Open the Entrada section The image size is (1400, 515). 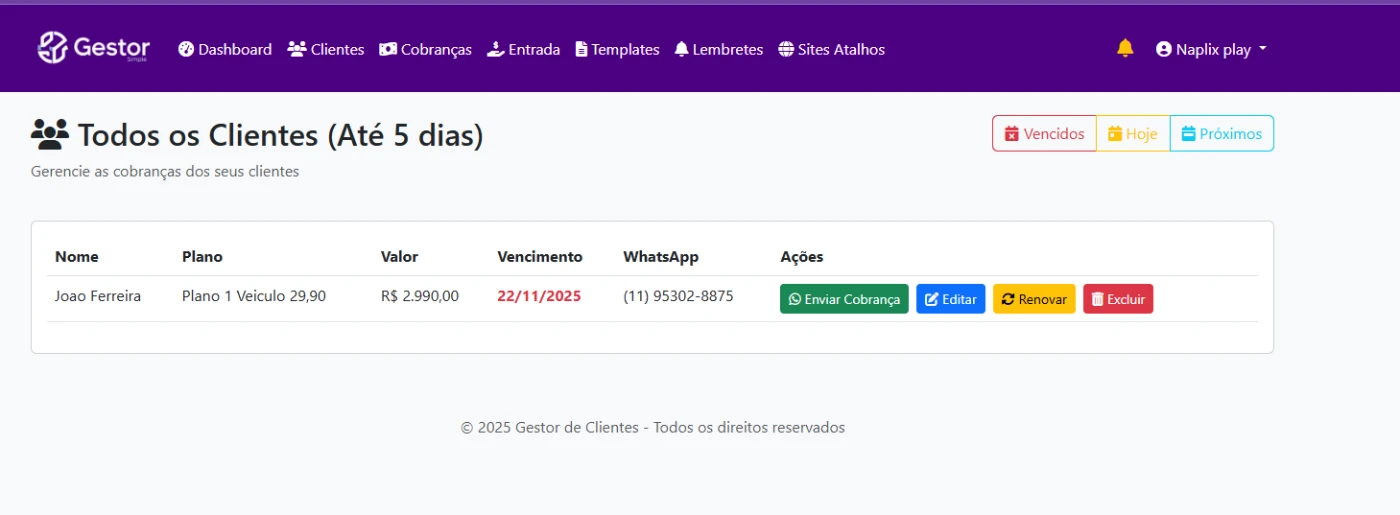[523, 49]
